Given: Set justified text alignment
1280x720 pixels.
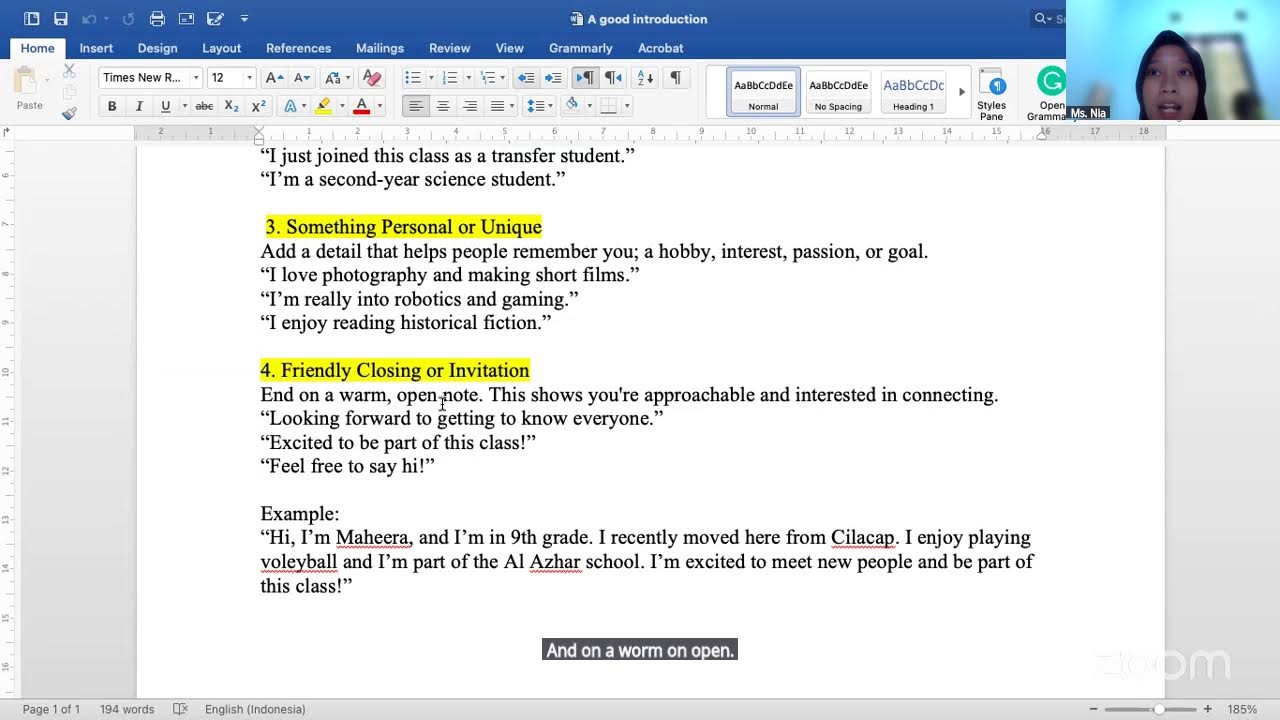Looking at the screenshot, I should [497, 106].
